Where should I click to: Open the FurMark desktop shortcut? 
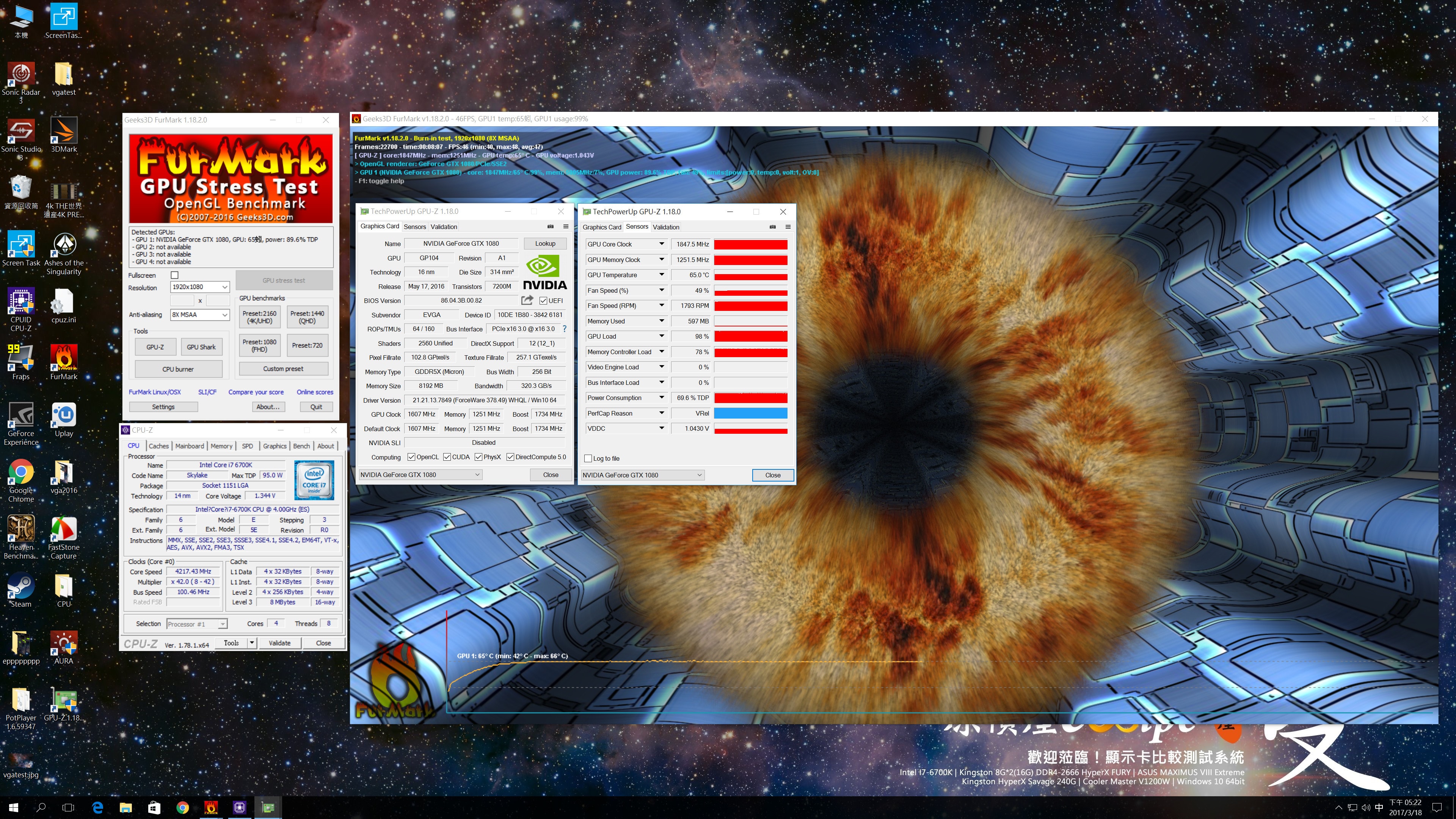coord(64,362)
